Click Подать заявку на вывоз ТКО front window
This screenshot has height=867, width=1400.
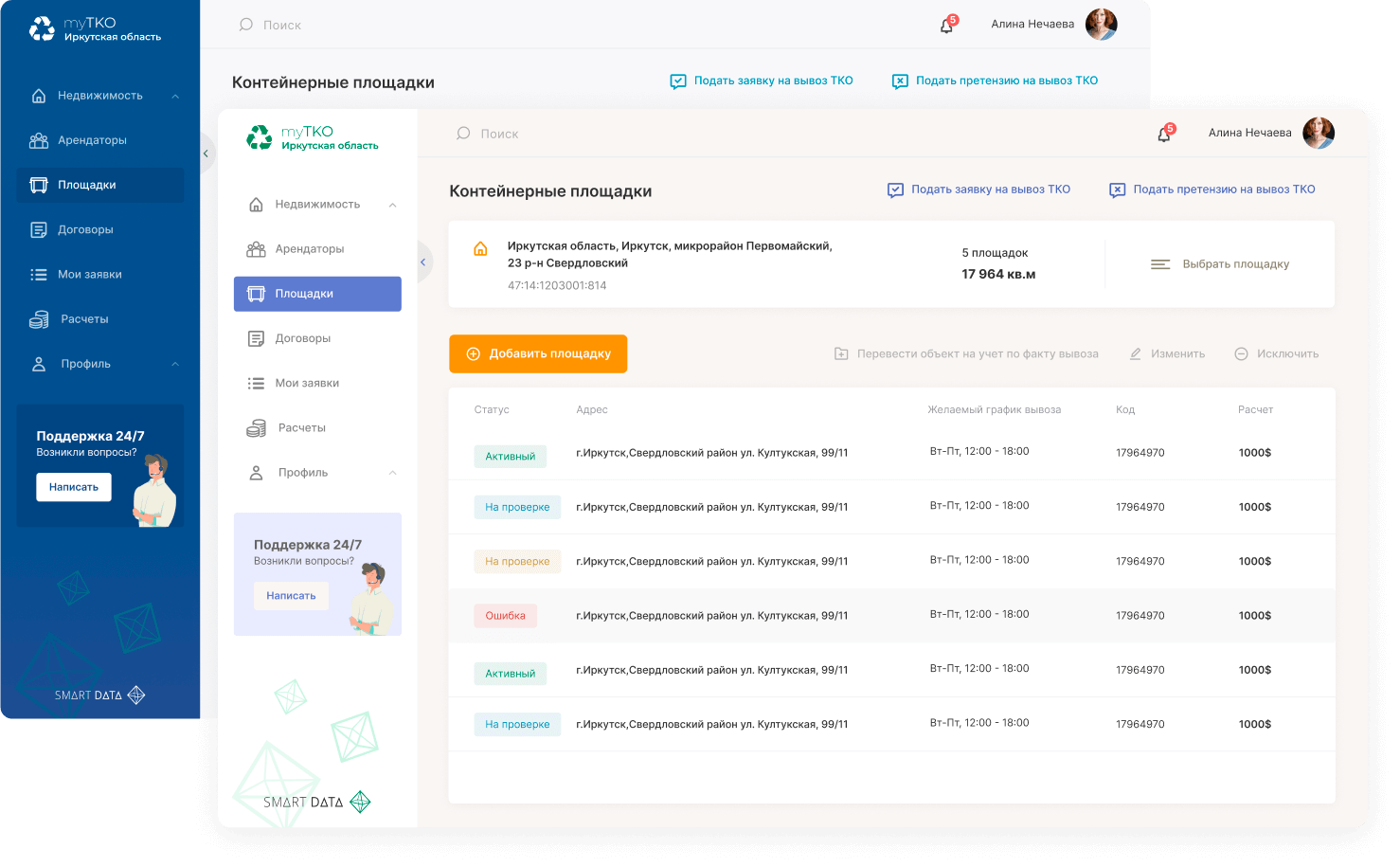(x=978, y=190)
